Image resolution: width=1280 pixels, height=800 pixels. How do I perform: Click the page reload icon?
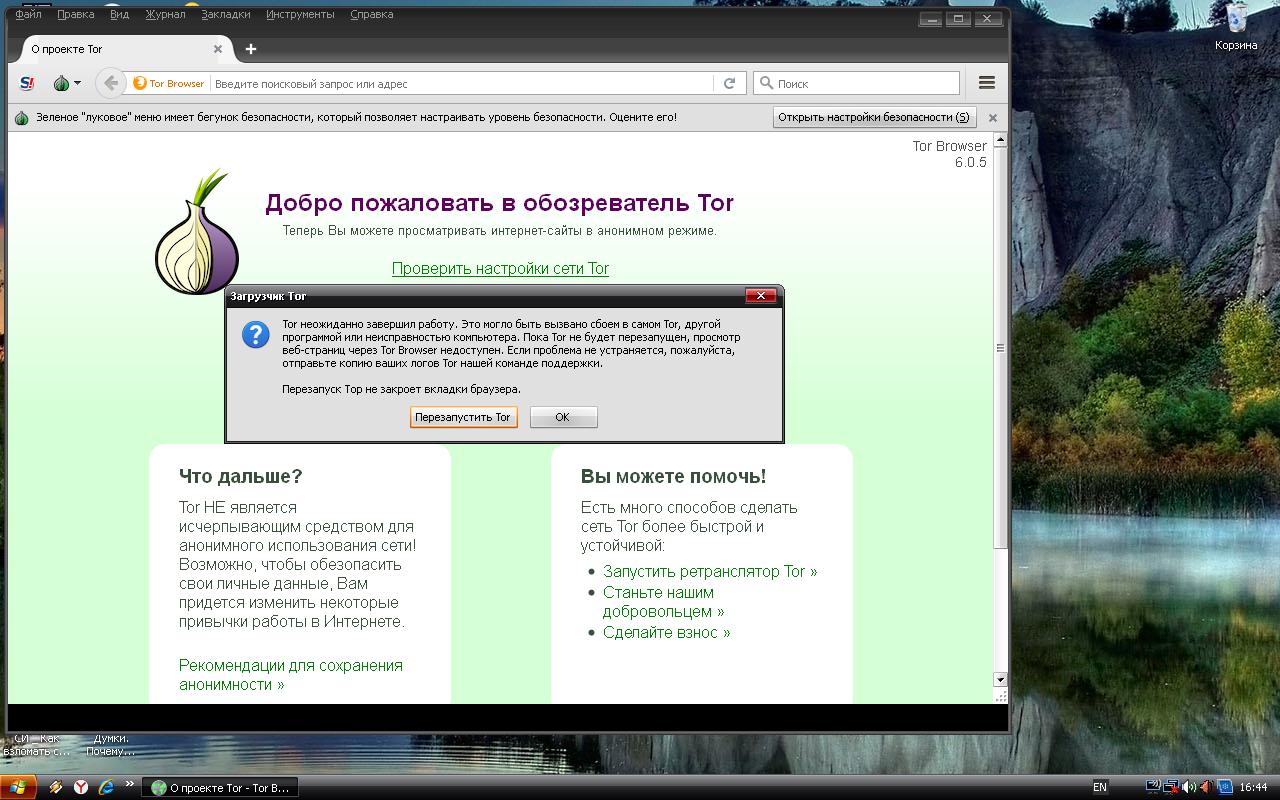point(730,84)
